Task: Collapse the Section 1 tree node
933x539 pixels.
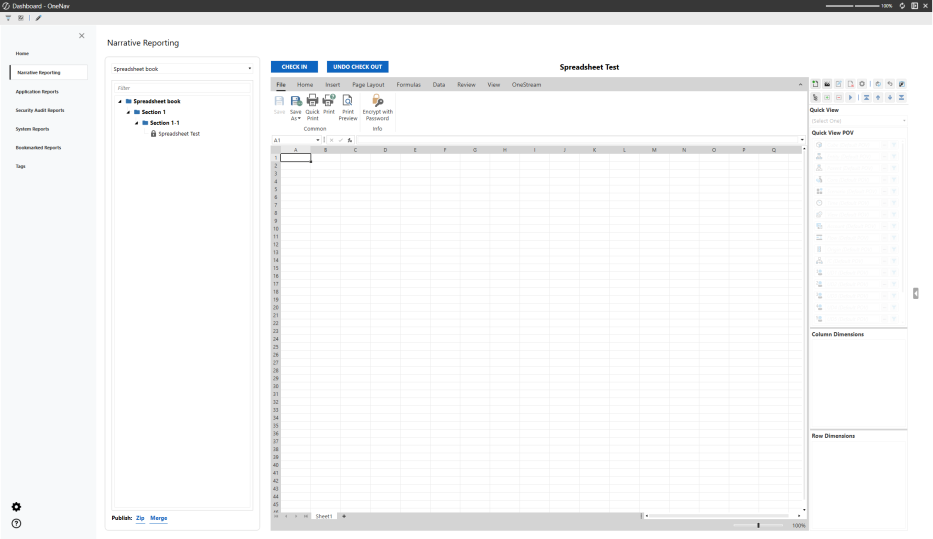Action: 128,112
